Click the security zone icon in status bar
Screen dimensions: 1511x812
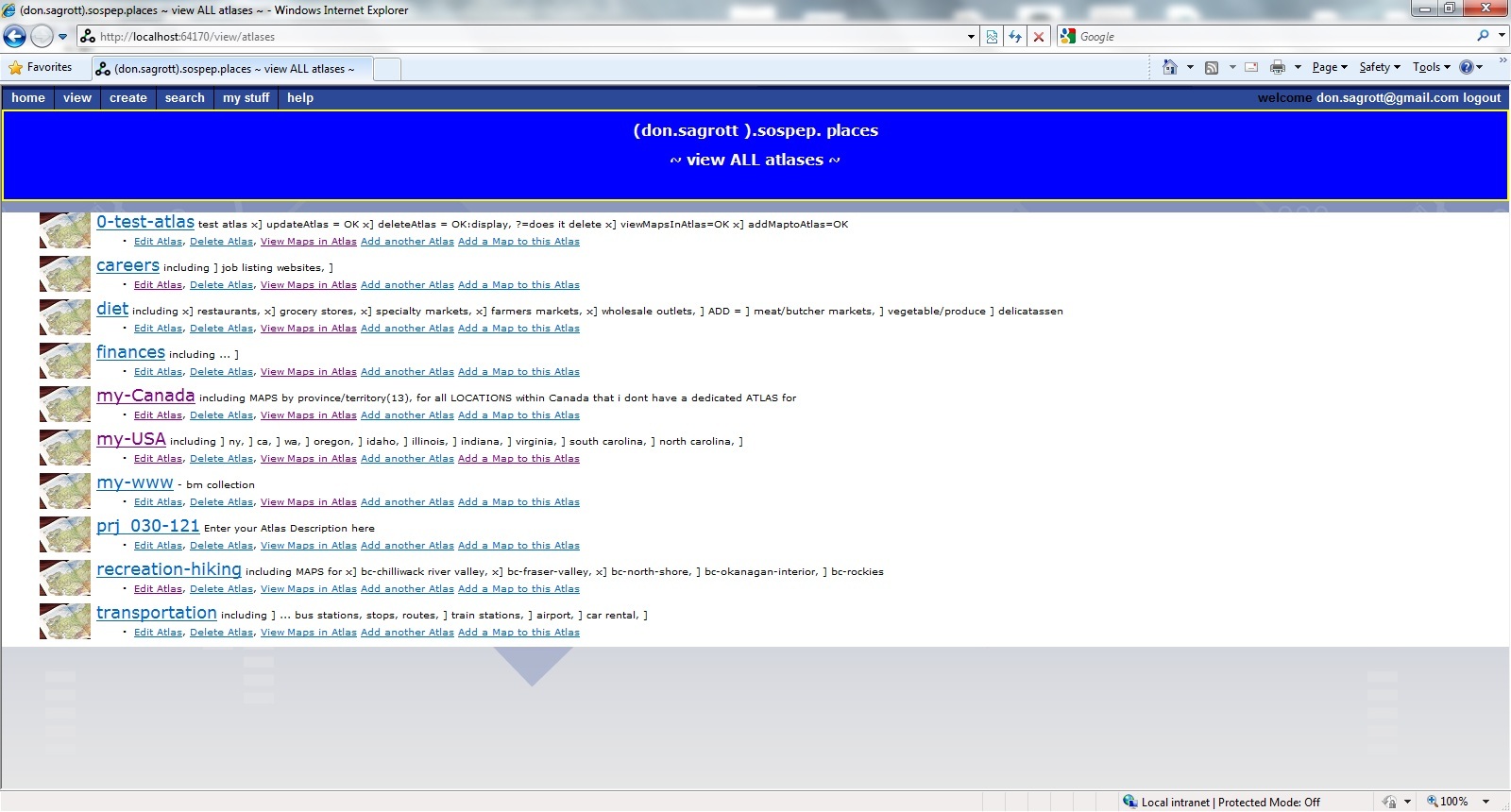click(1130, 802)
